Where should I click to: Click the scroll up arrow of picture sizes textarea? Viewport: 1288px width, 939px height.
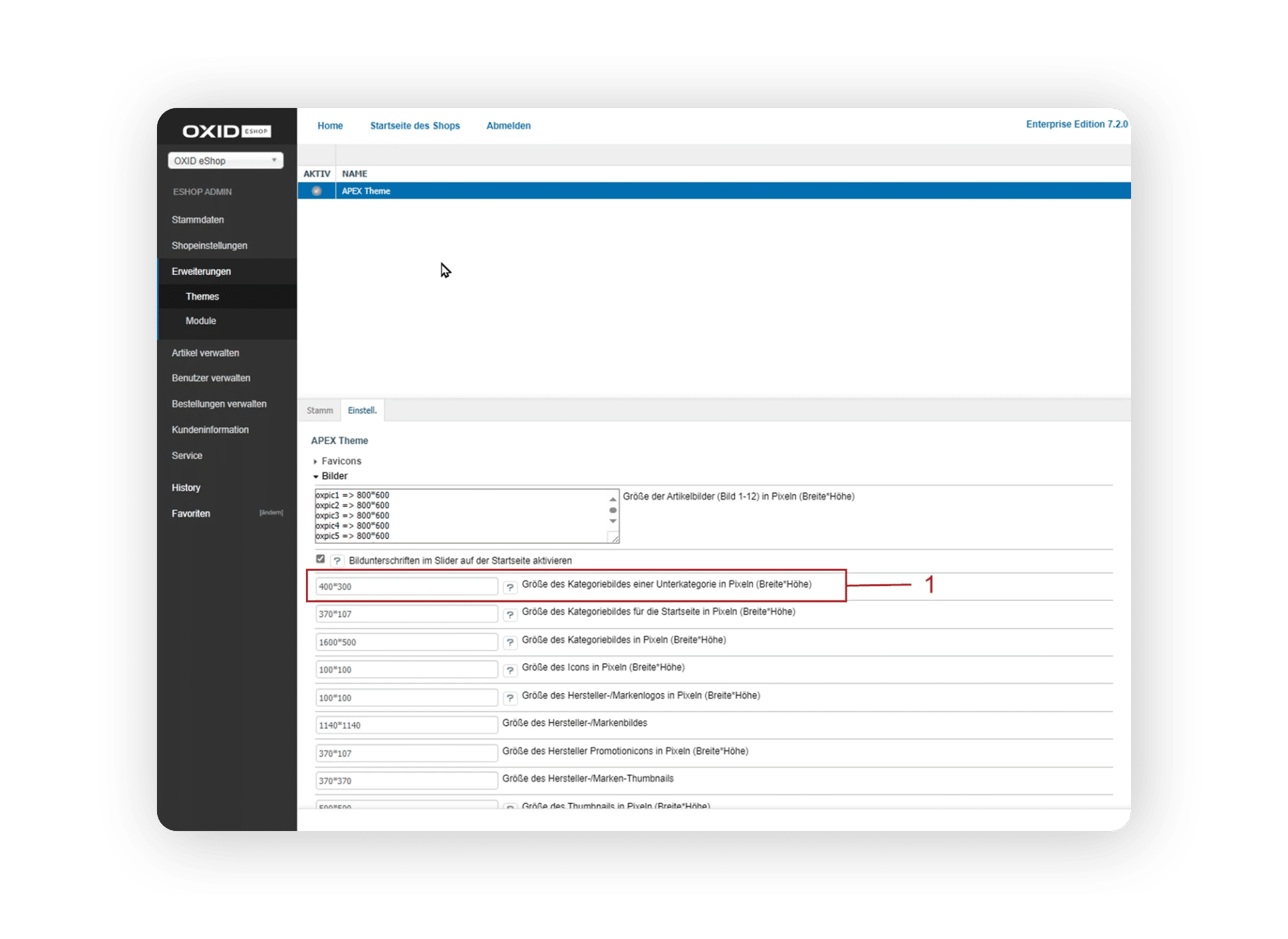click(x=613, y=499)
